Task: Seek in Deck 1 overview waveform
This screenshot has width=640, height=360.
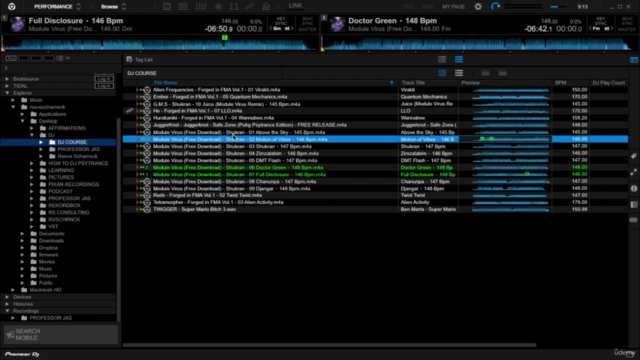Action: pyautogui.click(x=160, y=44)
